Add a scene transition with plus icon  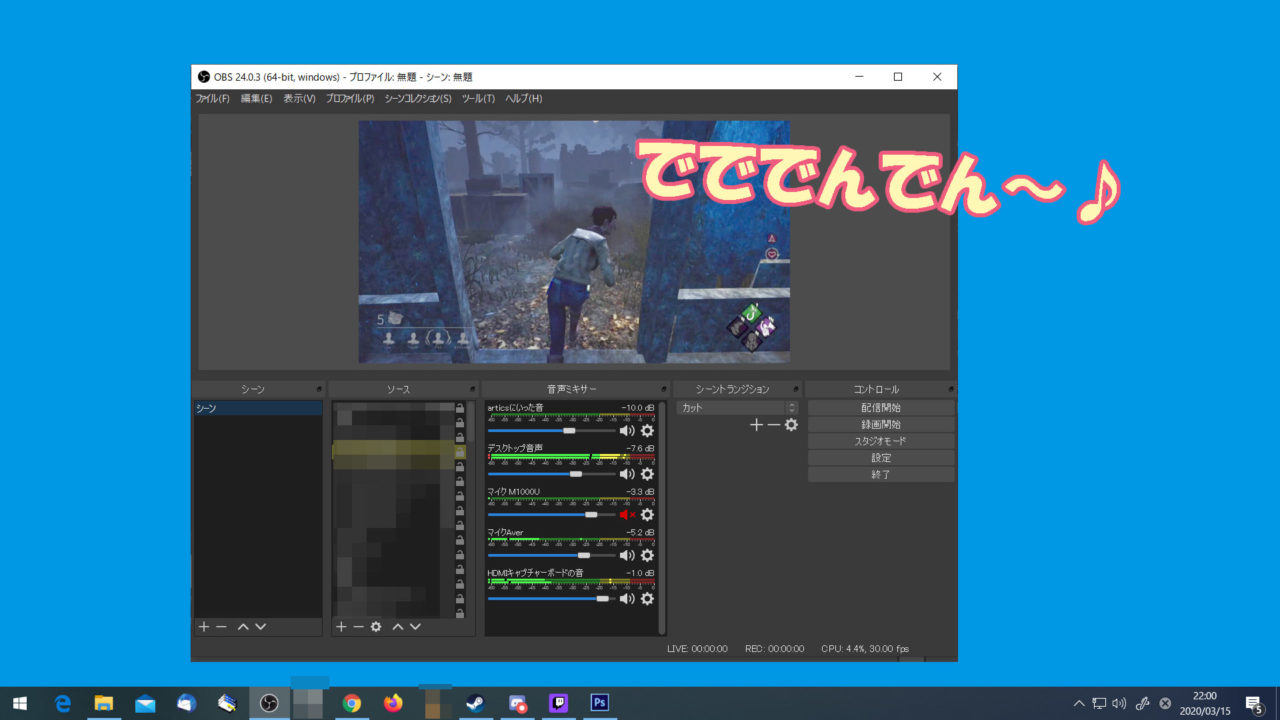coord(756,425)
